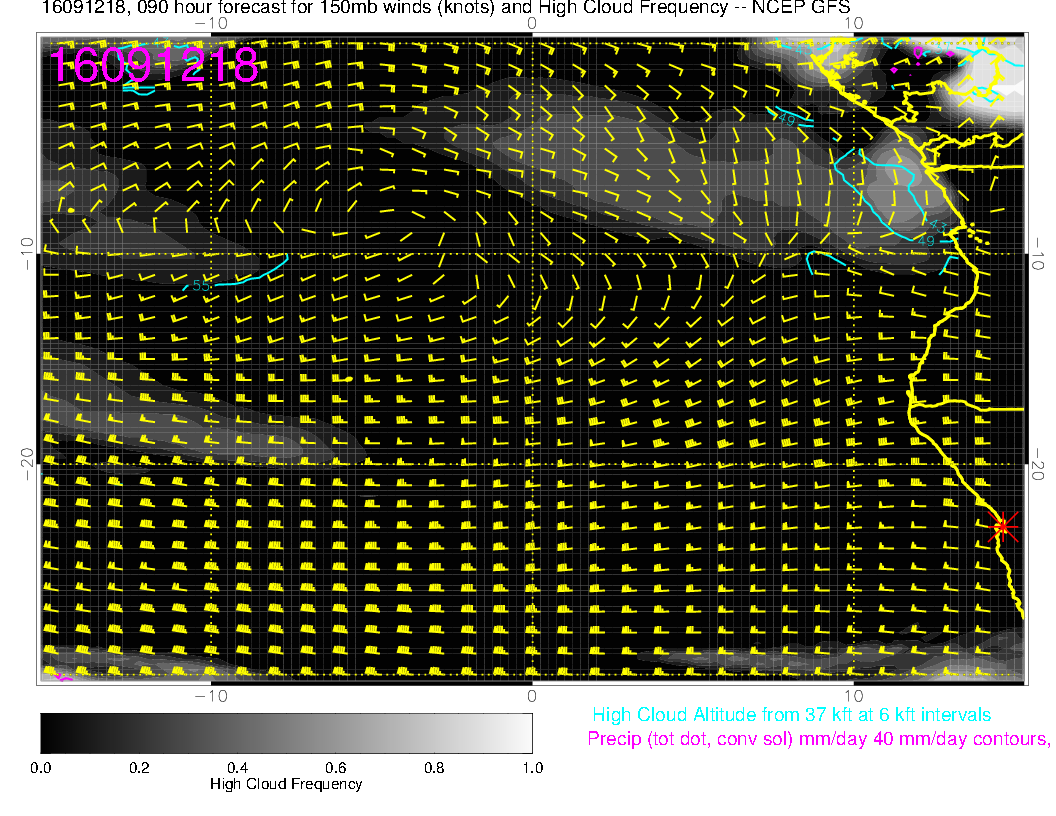1056x816 pixels.
Task: Pick the mid-gray center of the colorbar
Action: pos(286,732)
